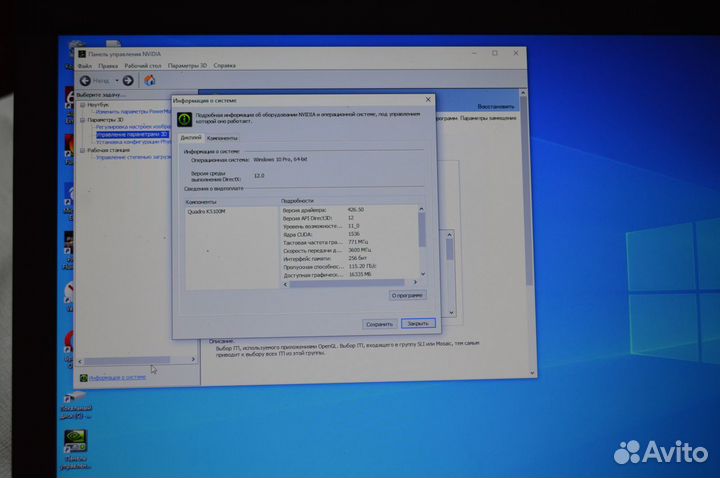The image size is (720, 478).
Task: Collapse the Ноутбук tree node
Action: 83,105
